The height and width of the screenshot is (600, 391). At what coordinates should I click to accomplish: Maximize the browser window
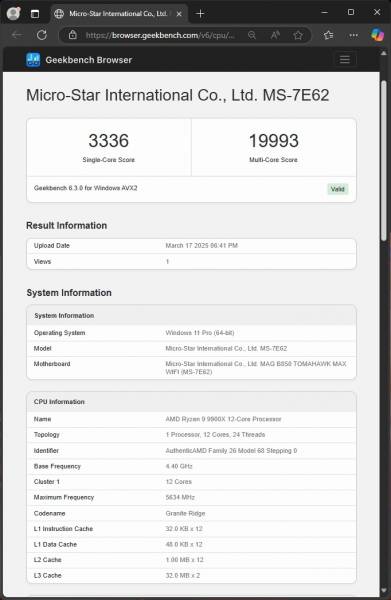[x=350, y=13]
